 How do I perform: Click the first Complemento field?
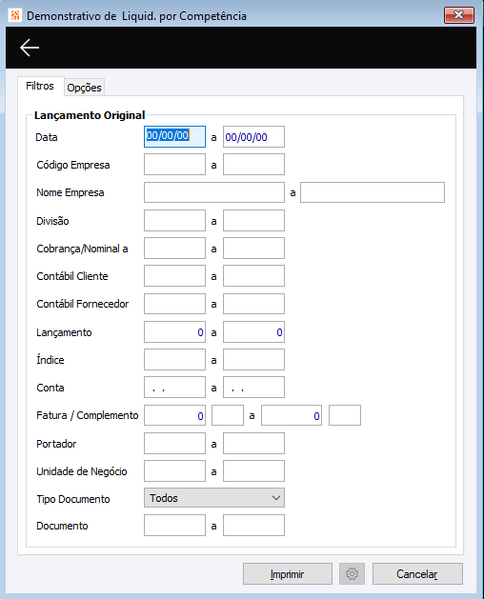point(228,415)
